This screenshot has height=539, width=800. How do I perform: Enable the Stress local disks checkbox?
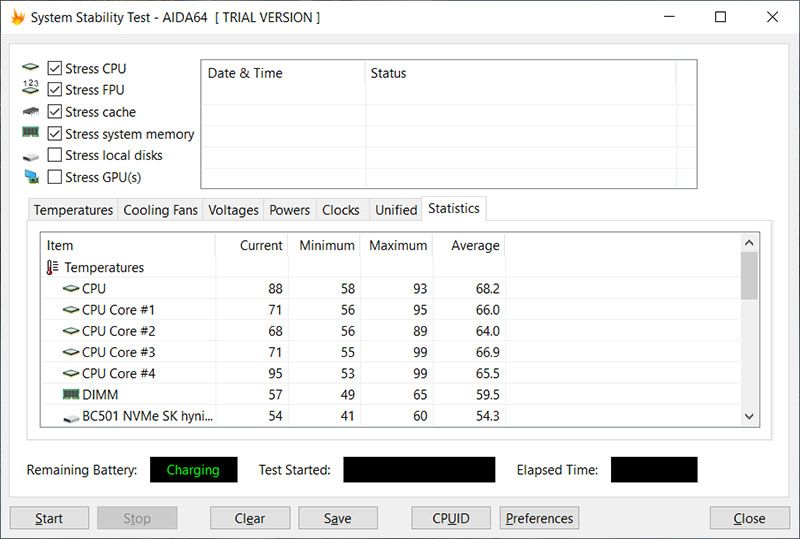(55, 155)
